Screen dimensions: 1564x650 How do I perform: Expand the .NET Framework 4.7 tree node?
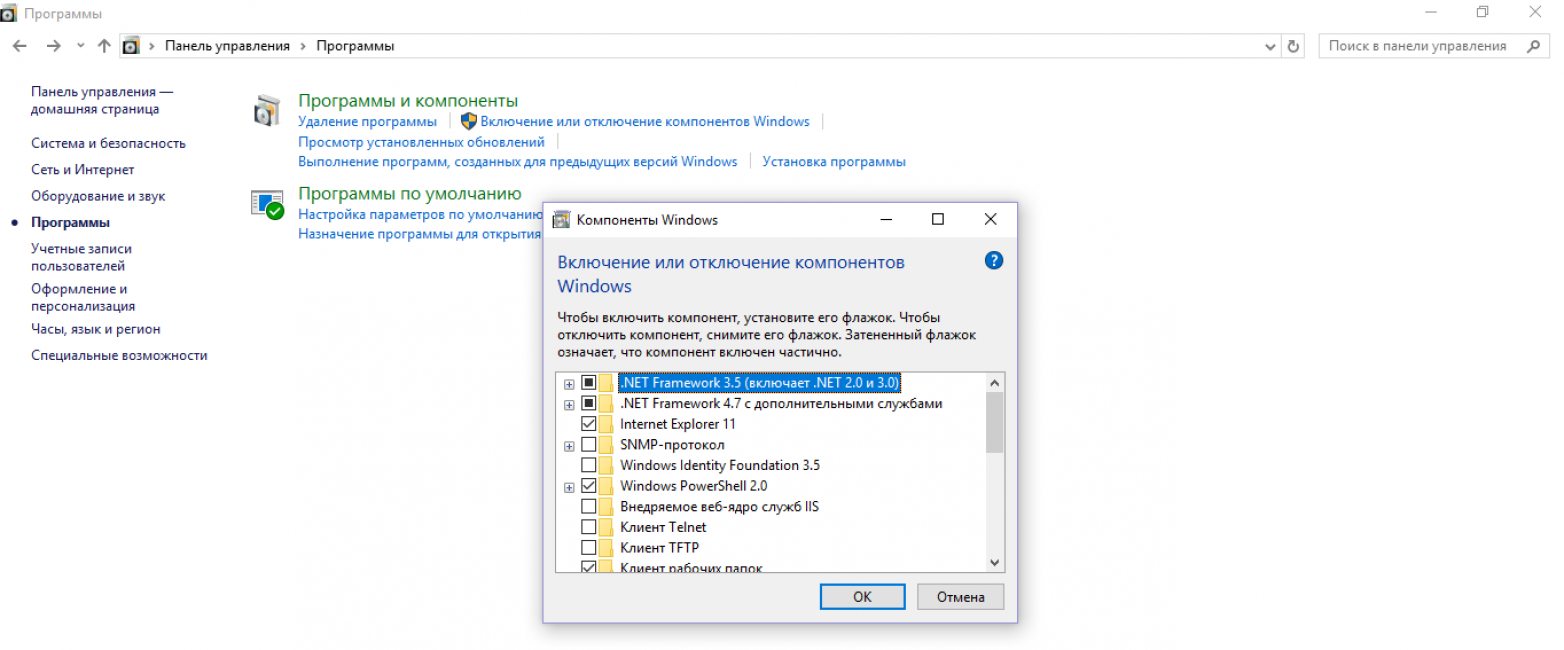point(569,404)
